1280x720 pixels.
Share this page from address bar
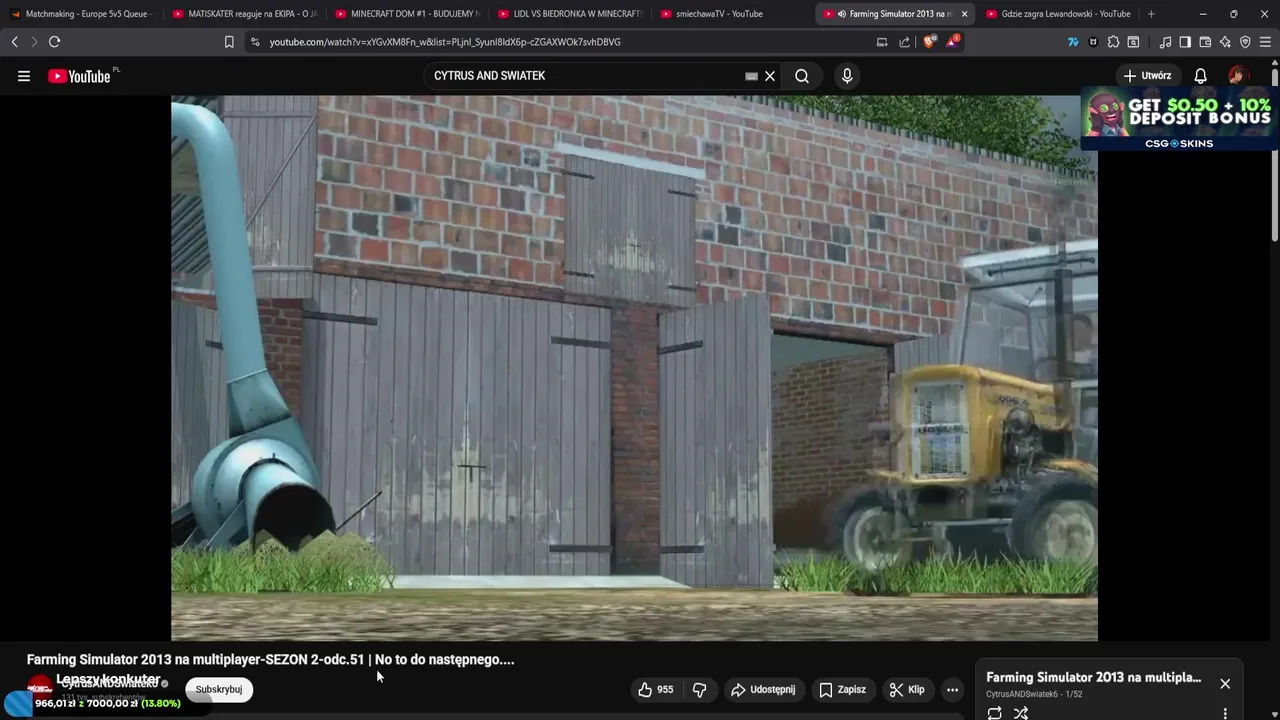[x=904, y=42]
